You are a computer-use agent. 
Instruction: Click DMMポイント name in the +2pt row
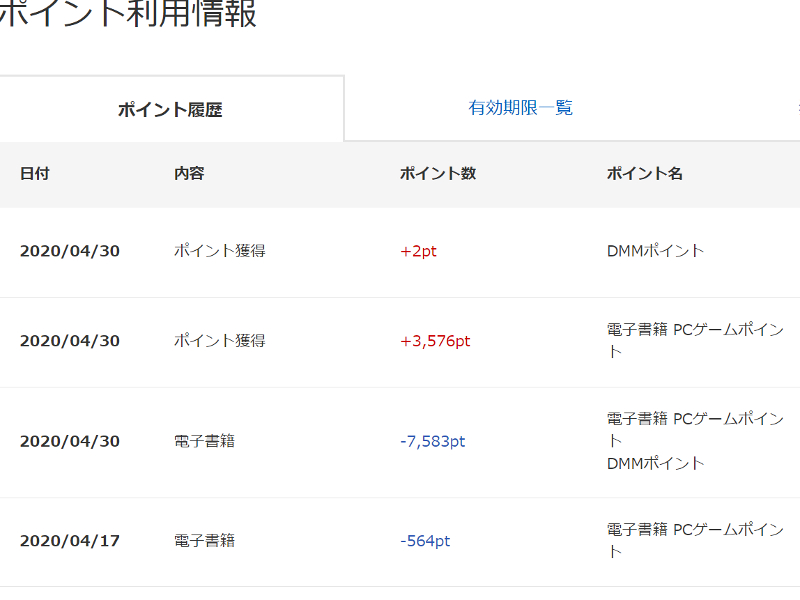pos(656,251)
